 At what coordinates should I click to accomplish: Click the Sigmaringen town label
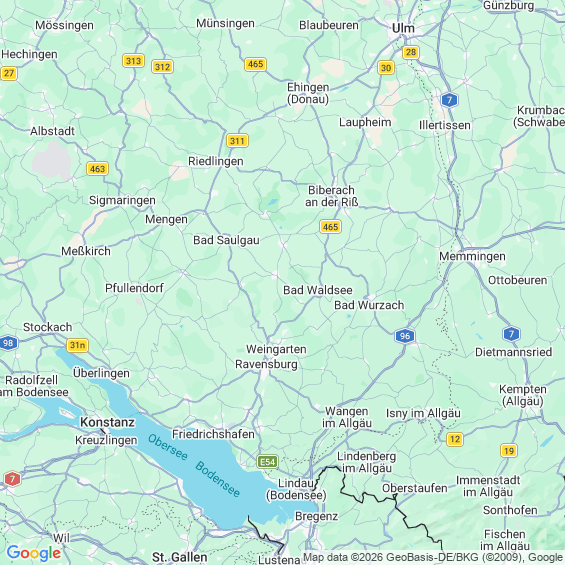click(x=122, y=200)
